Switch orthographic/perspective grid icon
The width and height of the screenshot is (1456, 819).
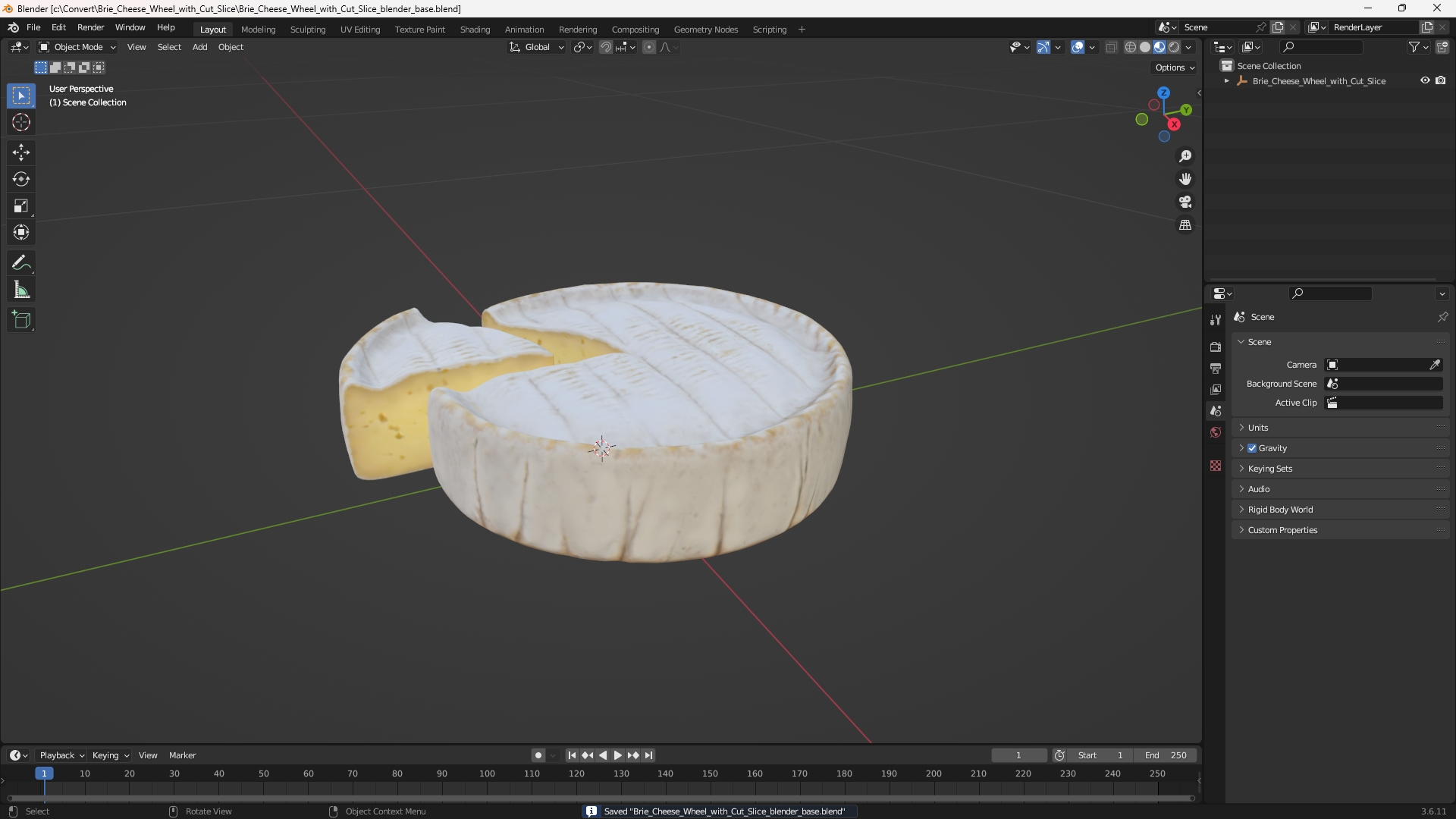(x=1185, y=225)
